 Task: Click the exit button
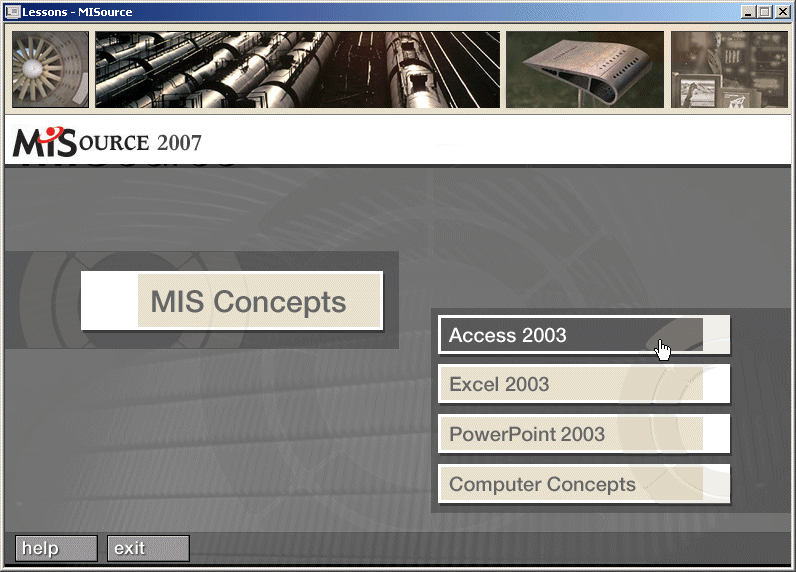pos(148,548)
